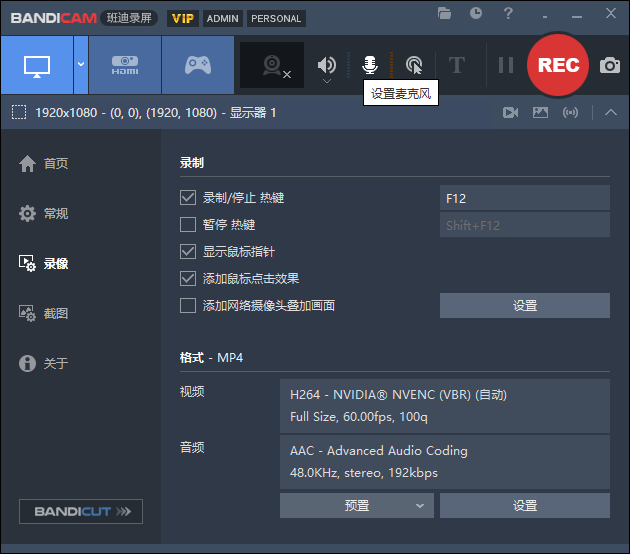This screenshot has width=630, height=554.
Task: Click the BANDICAM logo
Action: click(53, 18)
